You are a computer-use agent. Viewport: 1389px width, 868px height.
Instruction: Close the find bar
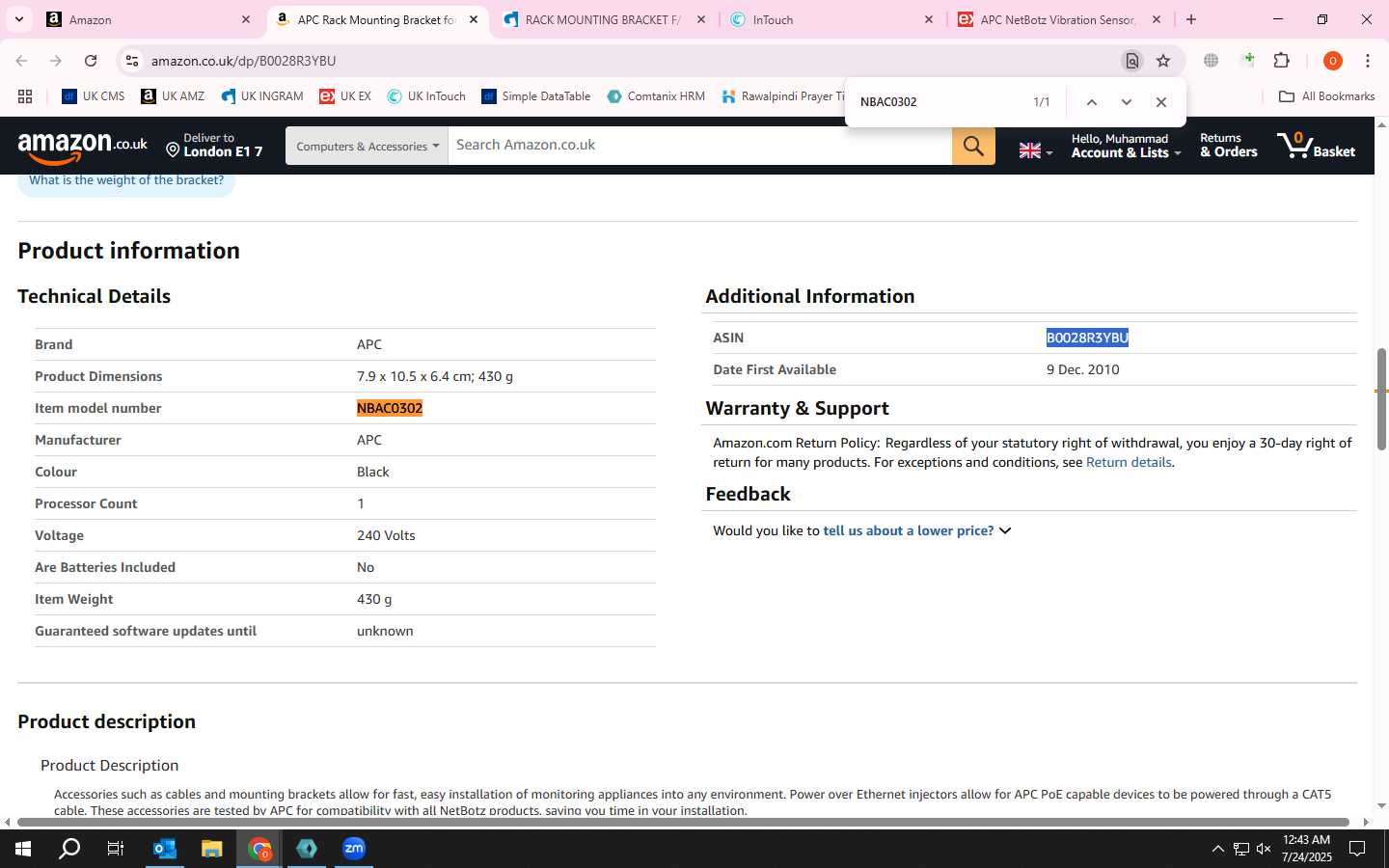[1161, 102]
